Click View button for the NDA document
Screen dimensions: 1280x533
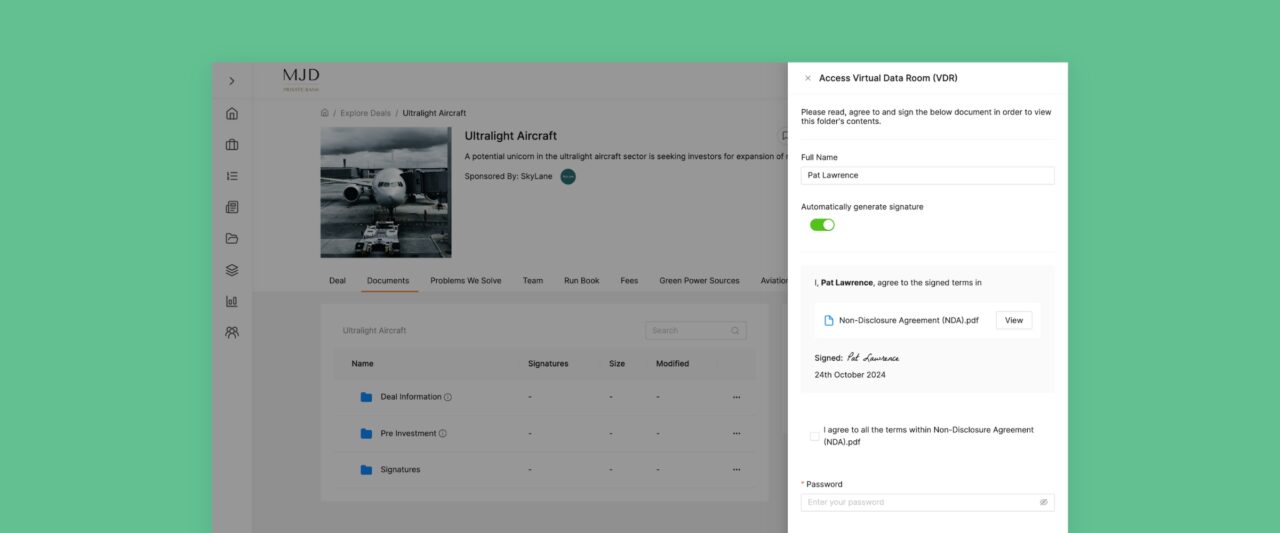(1013, 321)
